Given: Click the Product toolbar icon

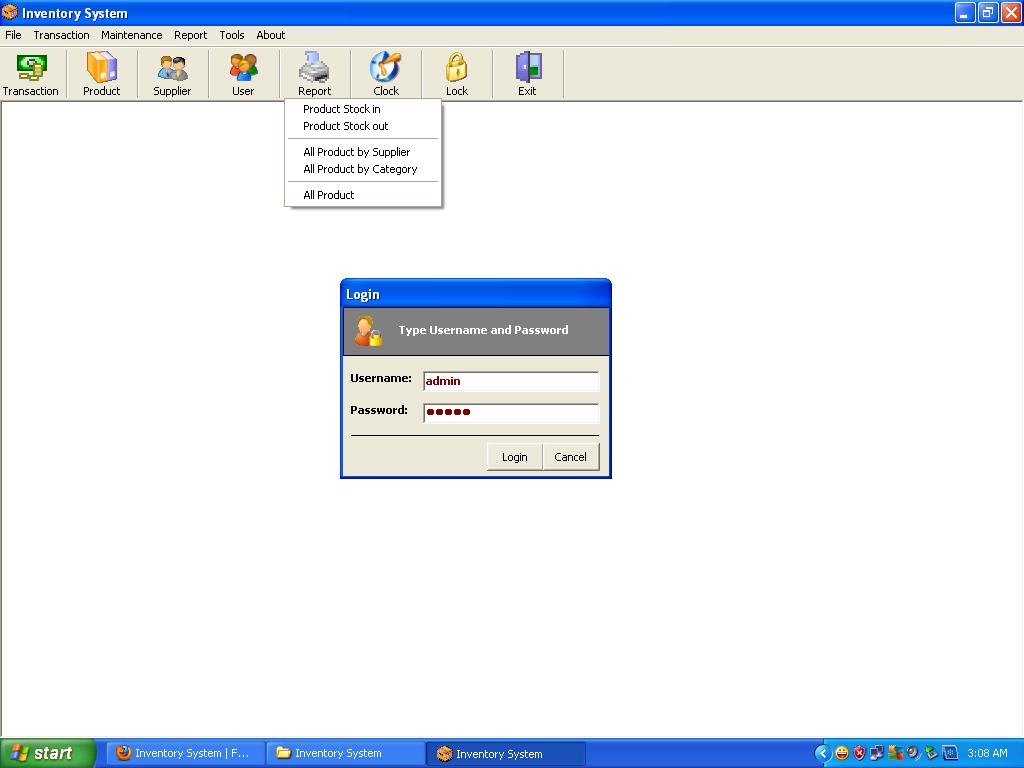Looking at the screenshot, I should (x=101, y=74).
